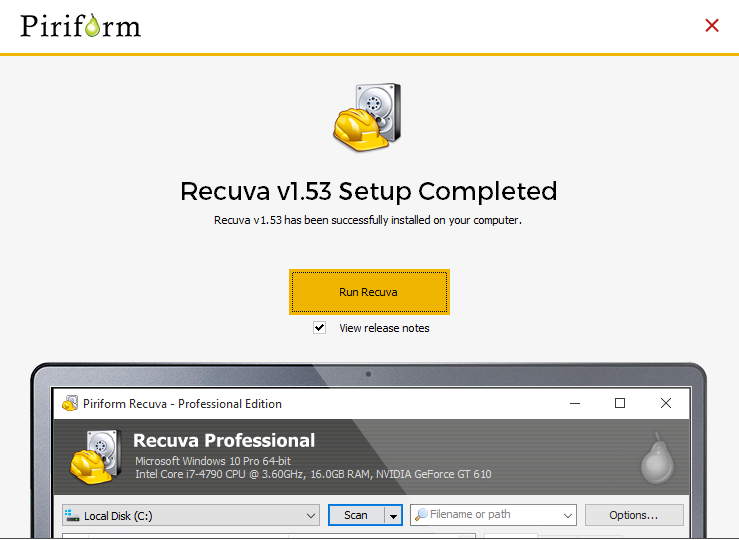Image resolution: width=739 pixels, height=540 pixels.
Task: Maximize the Piriform Recuva preview window
Action: (x=620, y=403)
